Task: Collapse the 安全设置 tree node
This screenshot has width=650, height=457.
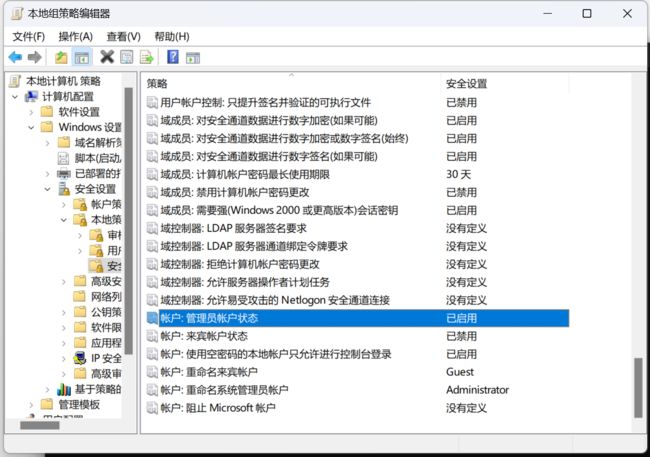Action: 48,190
